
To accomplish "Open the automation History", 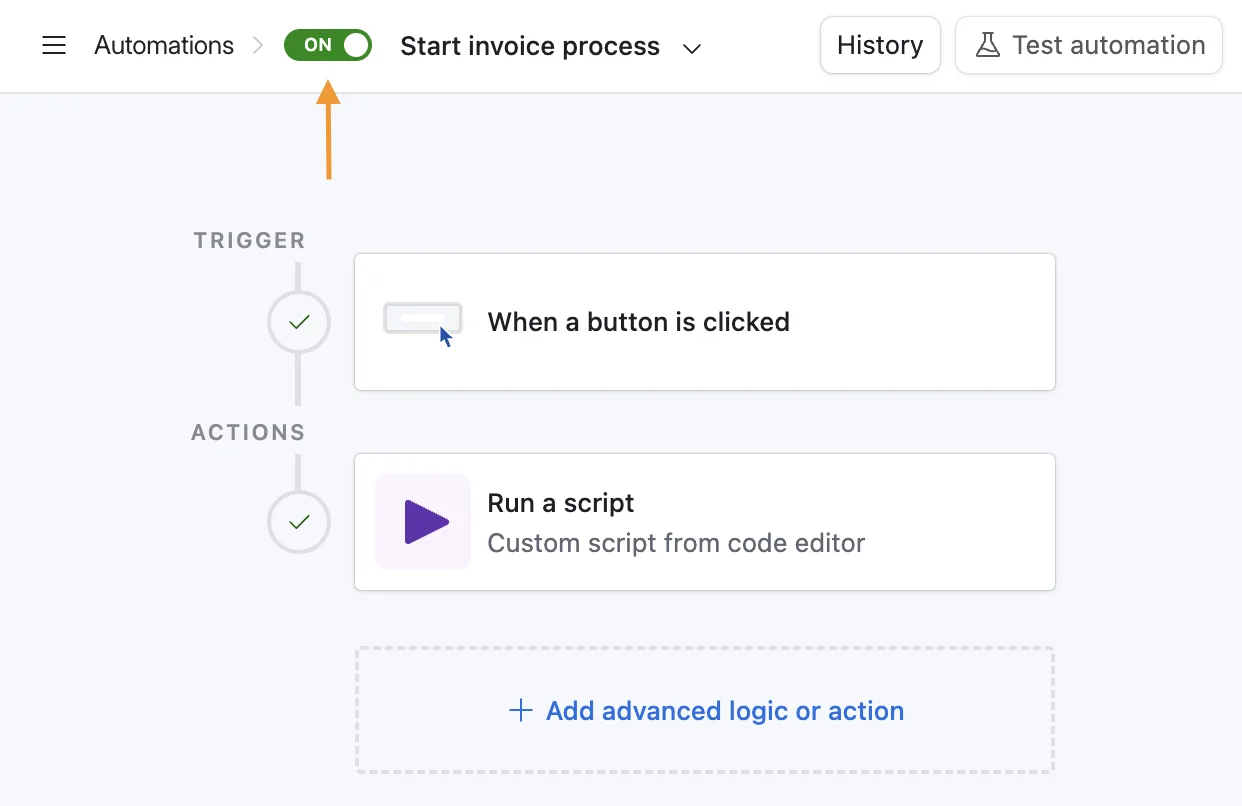I will click(880, 44).
